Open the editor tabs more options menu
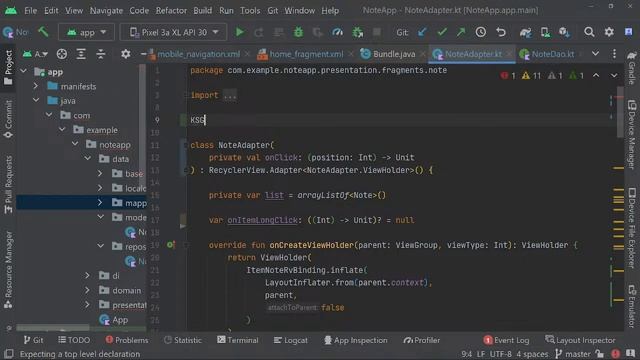 pos(614,54)
